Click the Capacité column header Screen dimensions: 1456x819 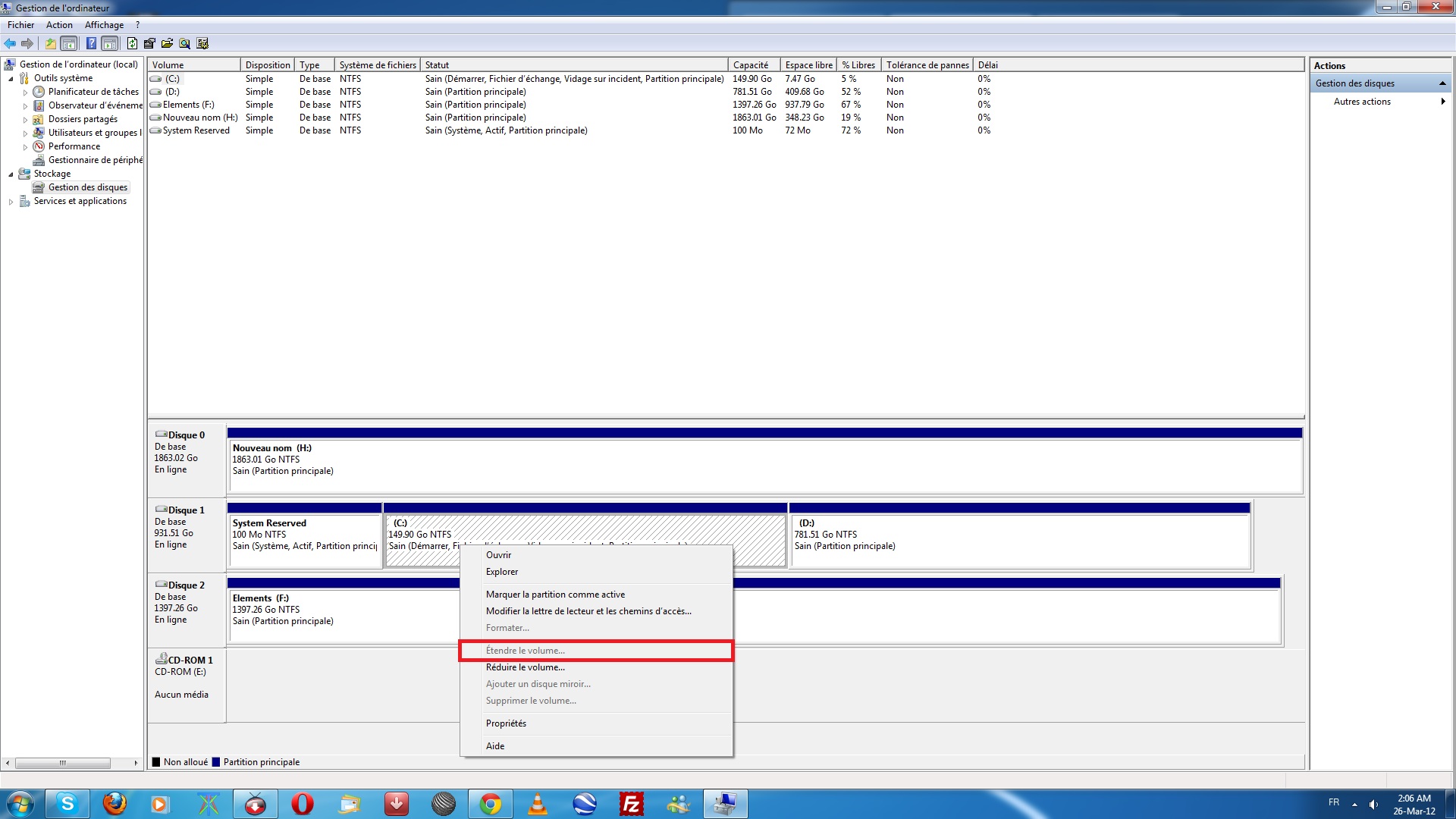point(751,65)
